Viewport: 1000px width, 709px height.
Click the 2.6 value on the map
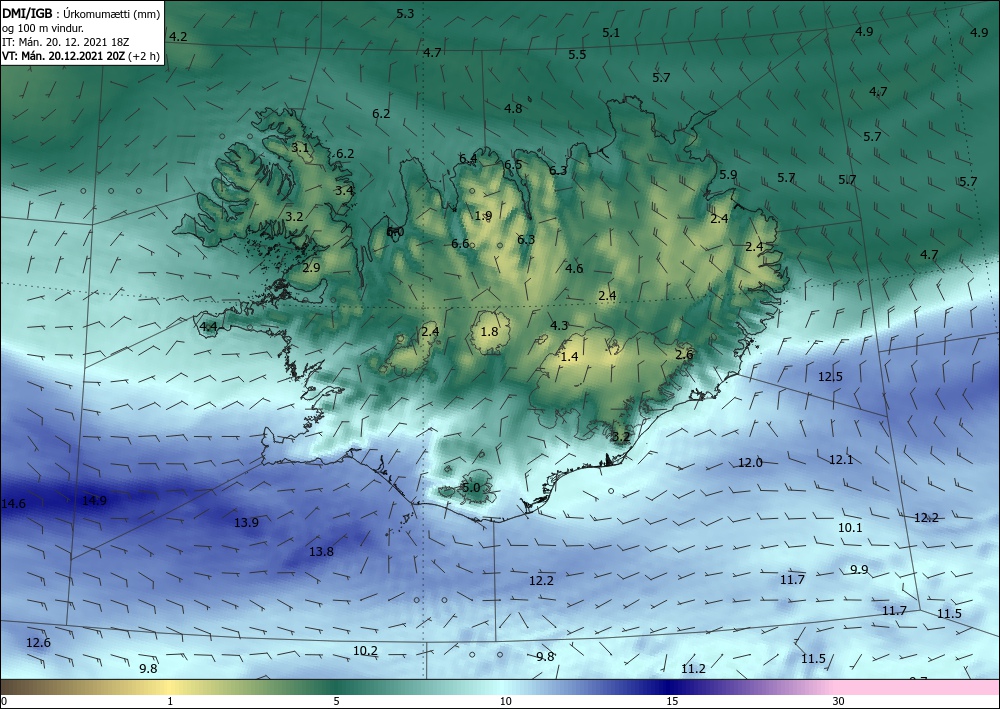[684, 354]
